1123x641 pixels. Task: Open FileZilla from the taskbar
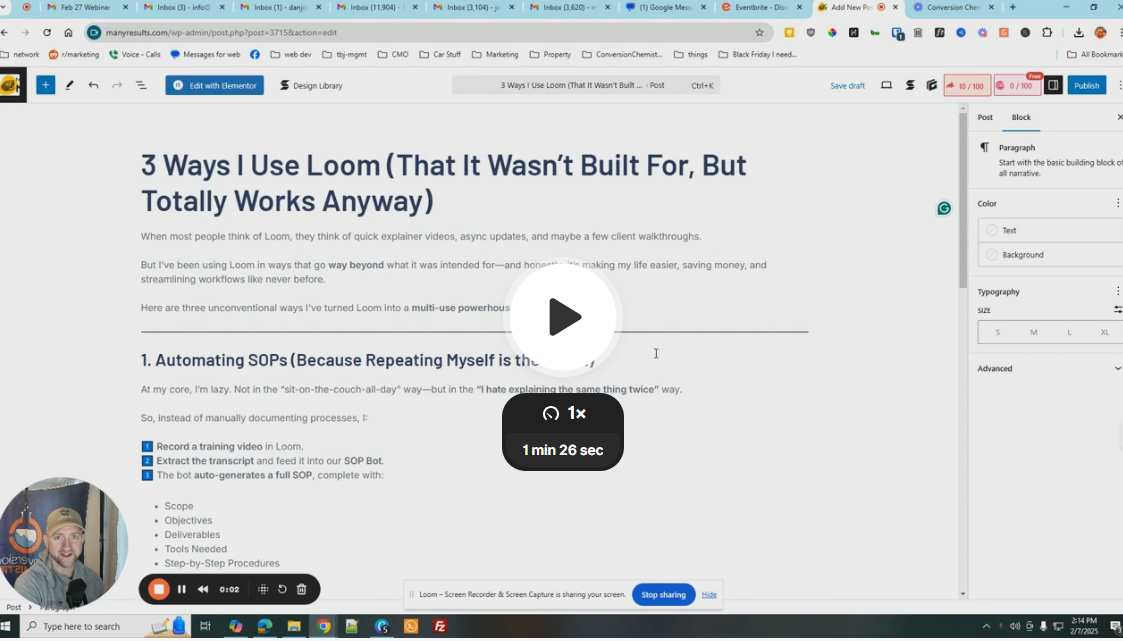click(440, 627)
